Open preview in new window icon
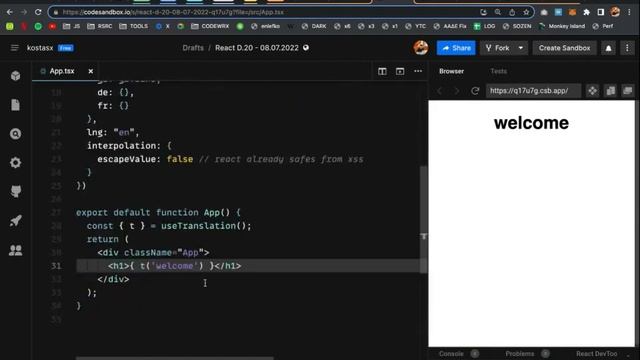 click(x=628, y=91)
